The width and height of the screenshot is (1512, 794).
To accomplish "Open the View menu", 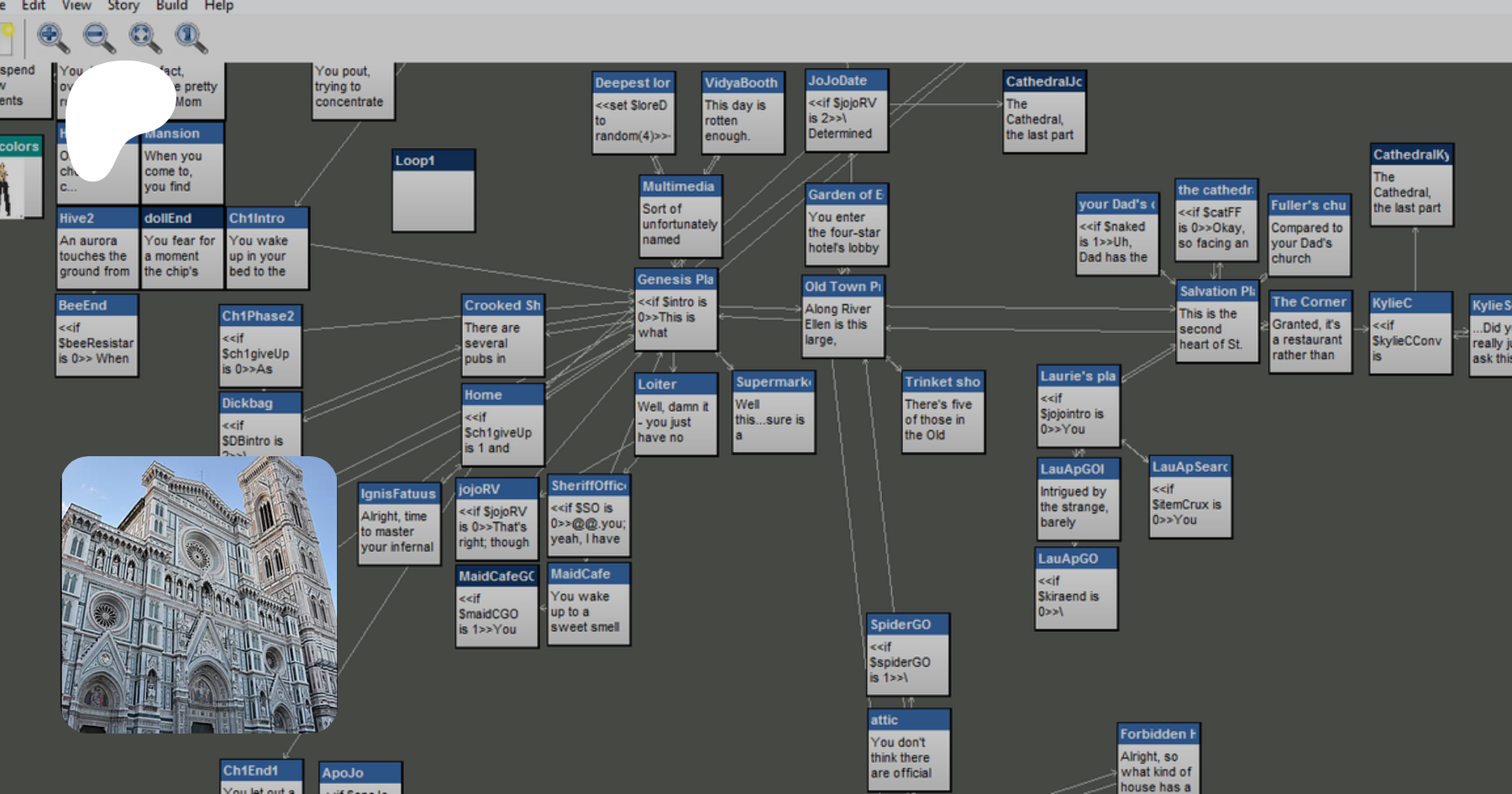I will pyautogui.click(x=76, y=6).
